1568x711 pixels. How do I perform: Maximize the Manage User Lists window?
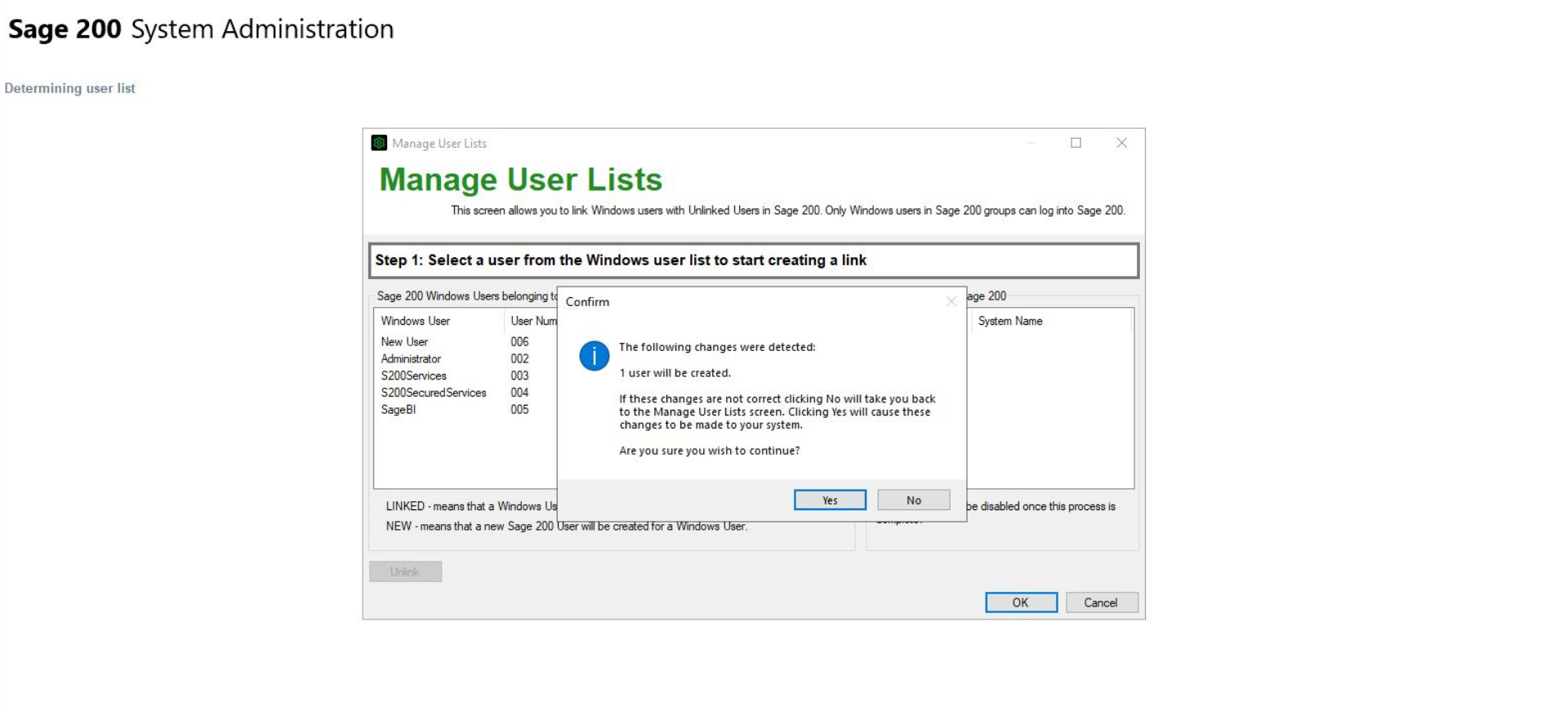tap(1076, 143)
